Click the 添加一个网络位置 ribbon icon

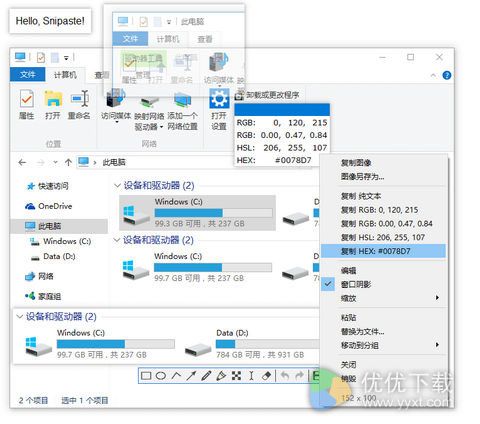click(x=182, y=99)
